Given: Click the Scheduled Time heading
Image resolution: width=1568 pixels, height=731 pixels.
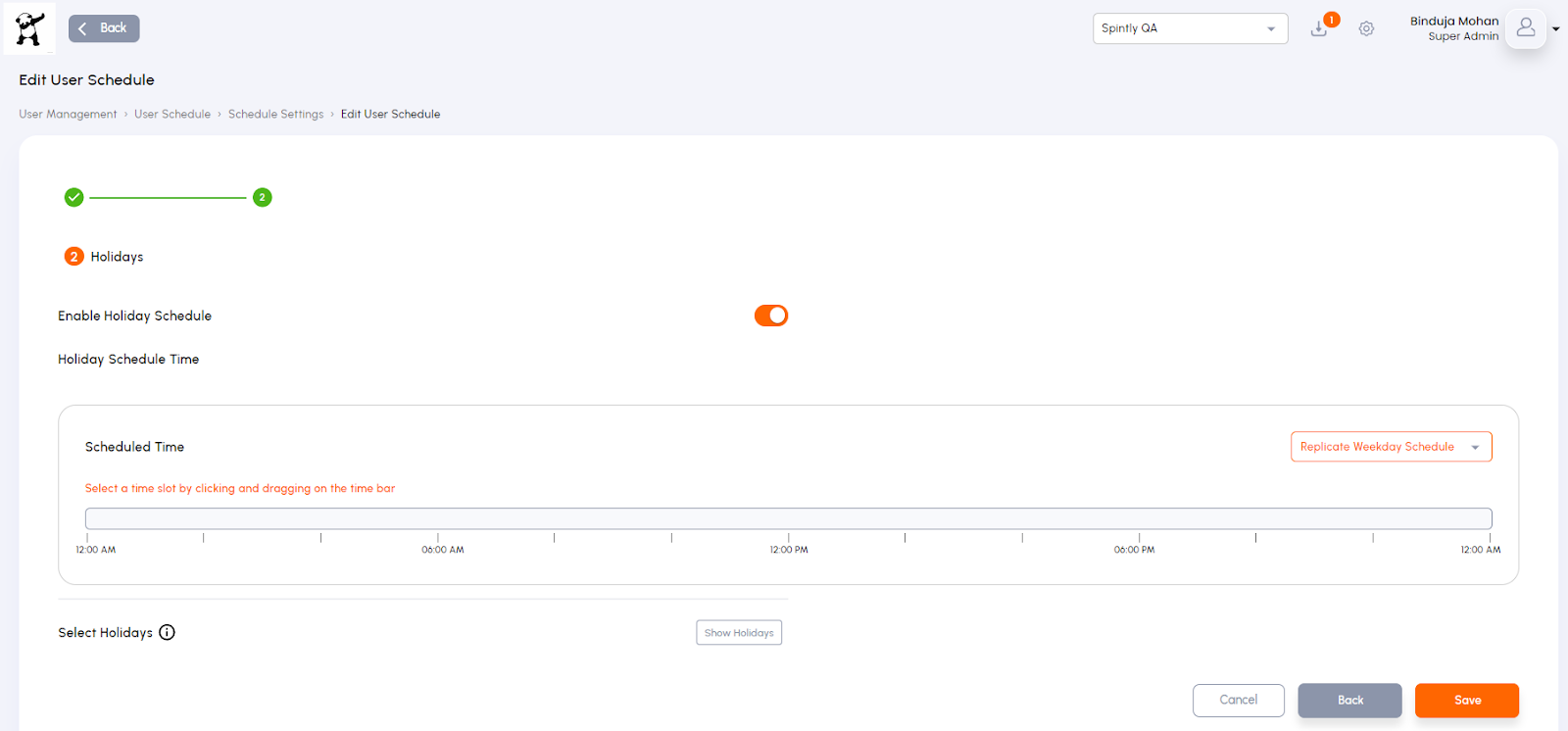Looking at the screenshot, I should pos(134,447).
